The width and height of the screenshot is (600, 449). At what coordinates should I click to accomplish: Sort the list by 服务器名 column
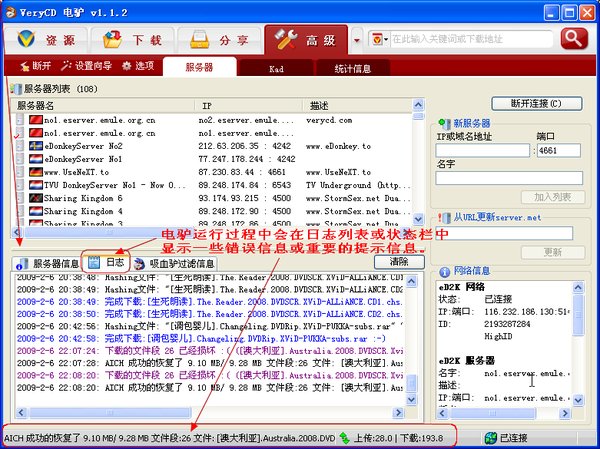tap(103, 106)
